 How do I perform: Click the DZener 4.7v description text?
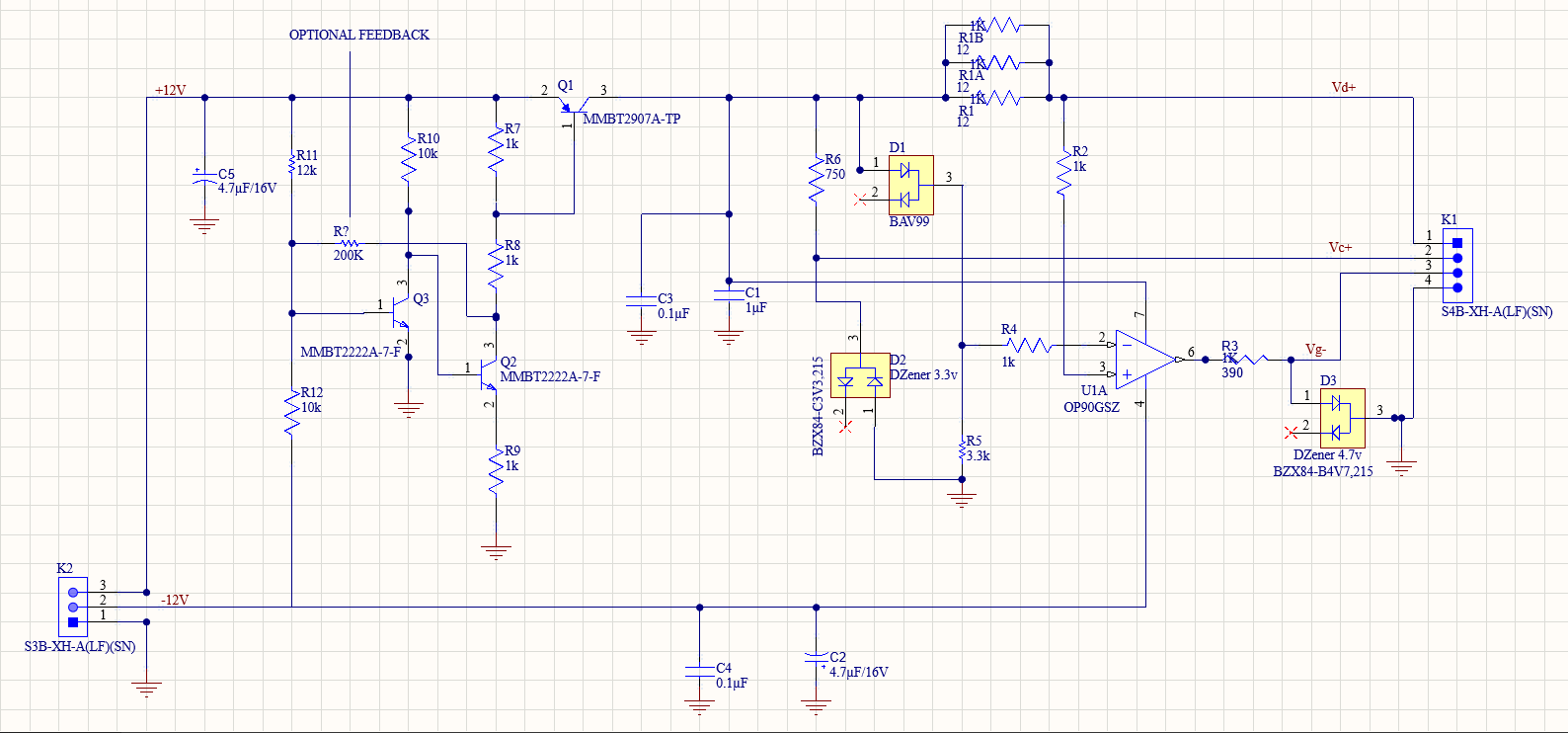click(1327, 454)
